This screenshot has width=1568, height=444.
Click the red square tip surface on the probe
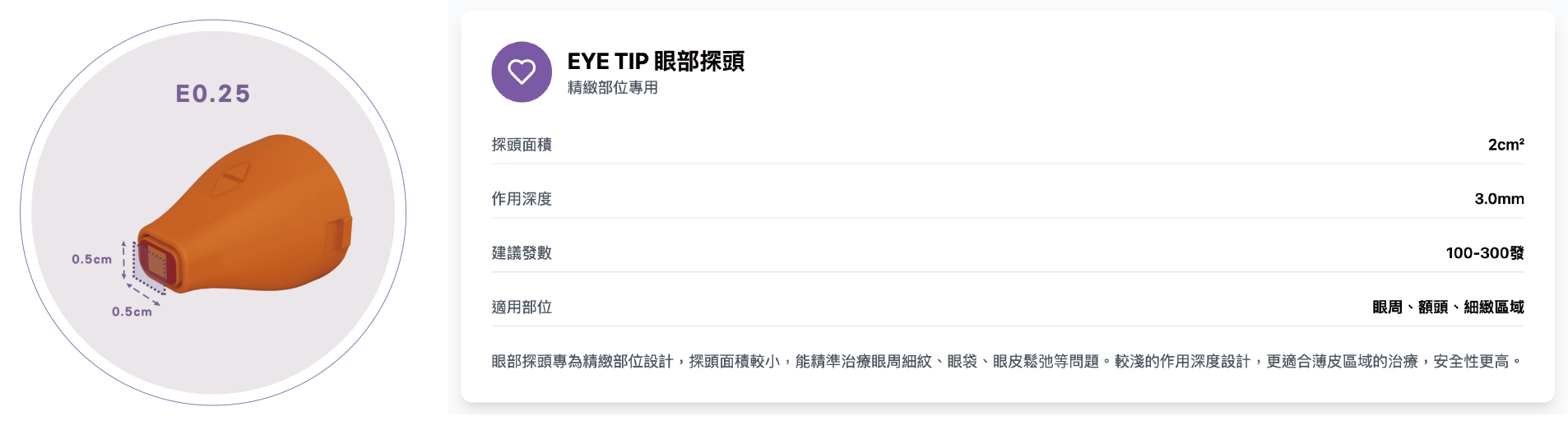point(154,263)
